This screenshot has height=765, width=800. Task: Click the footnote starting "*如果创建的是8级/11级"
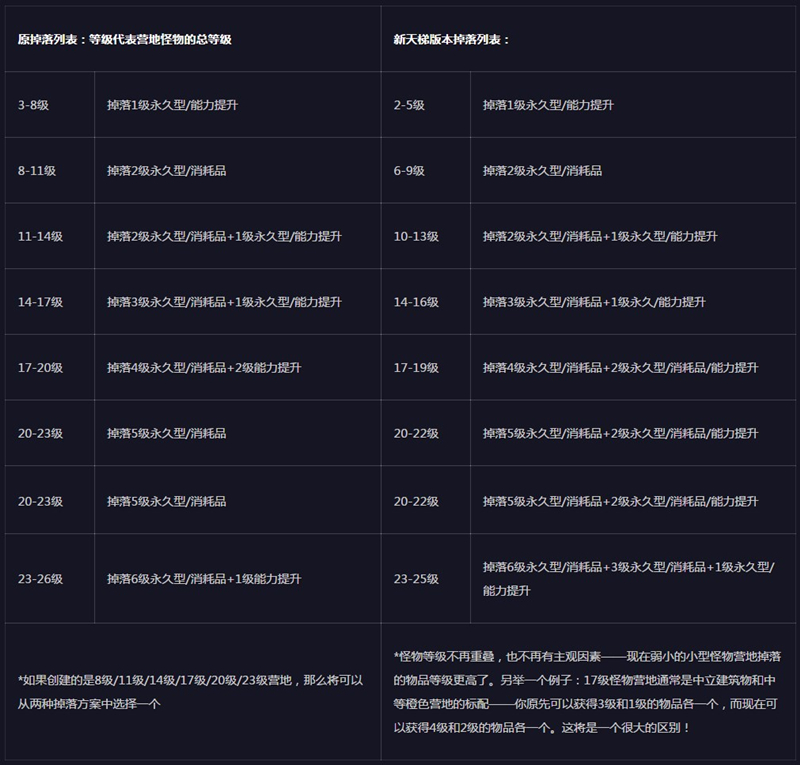190,692
